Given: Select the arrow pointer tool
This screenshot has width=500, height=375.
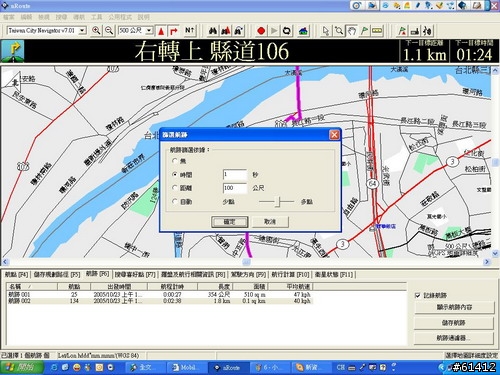Looking at the screenshot, I should point(326,31).
